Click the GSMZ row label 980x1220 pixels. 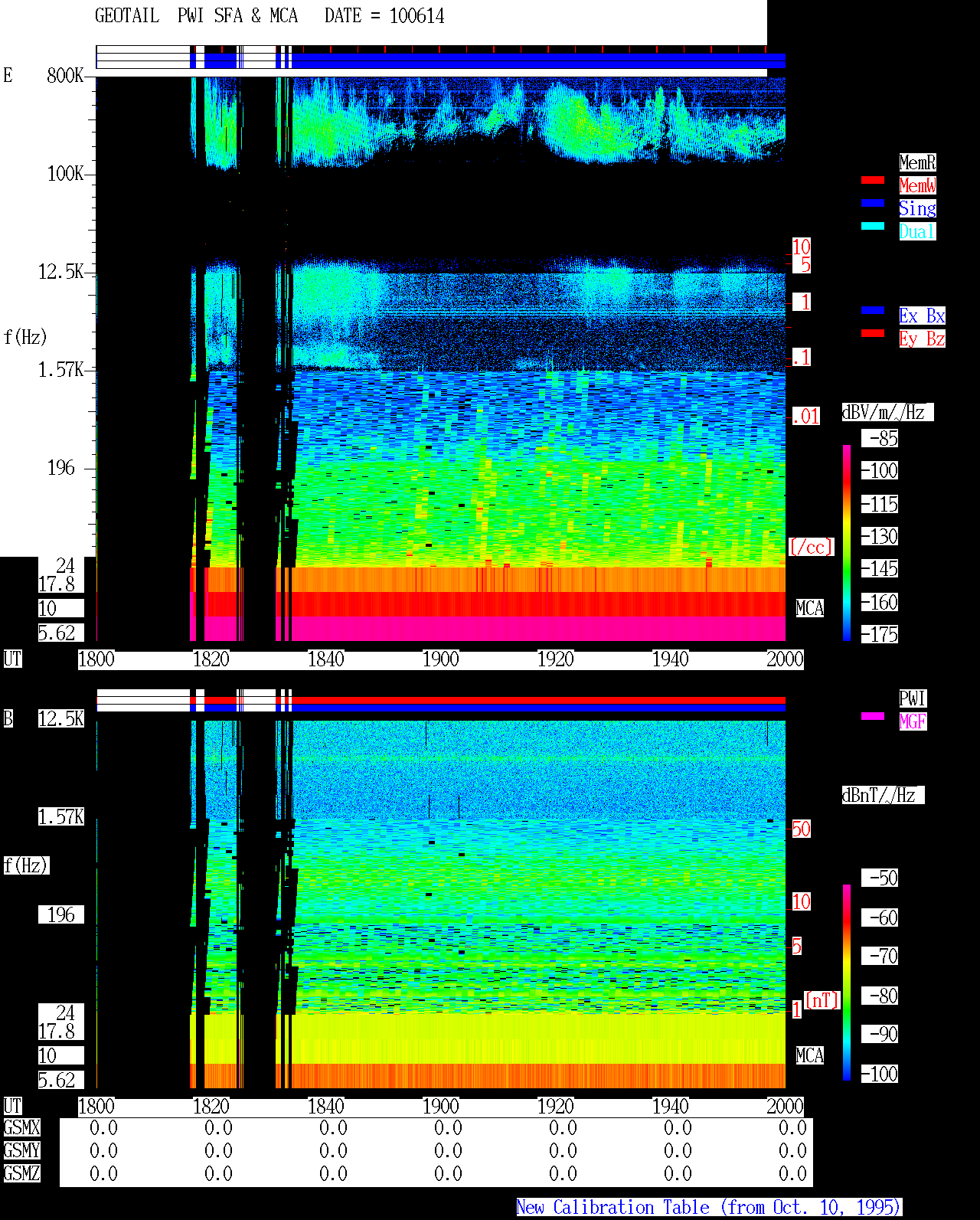click(x=21, y=1173)
